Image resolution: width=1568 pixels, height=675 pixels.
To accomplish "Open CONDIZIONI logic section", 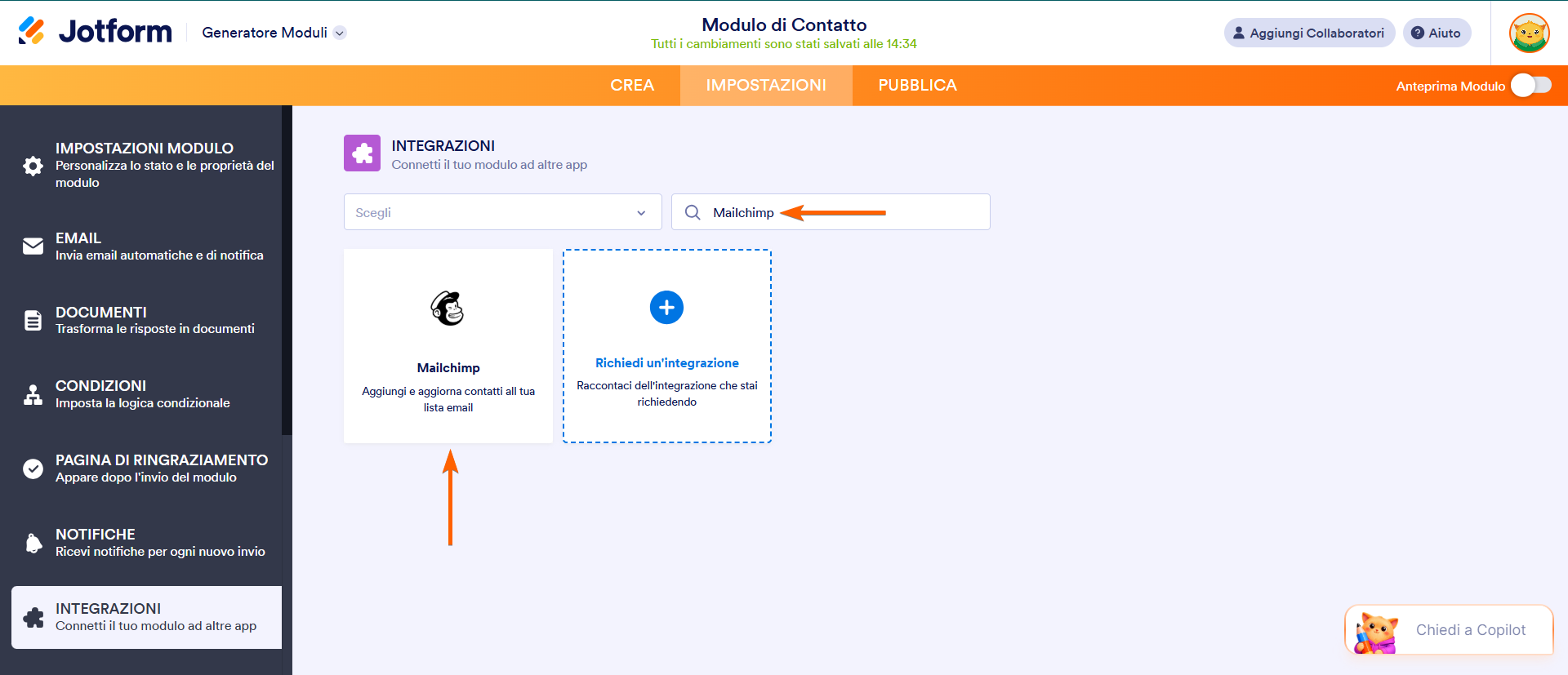I will pyautogui.click(x=146, y=393).
